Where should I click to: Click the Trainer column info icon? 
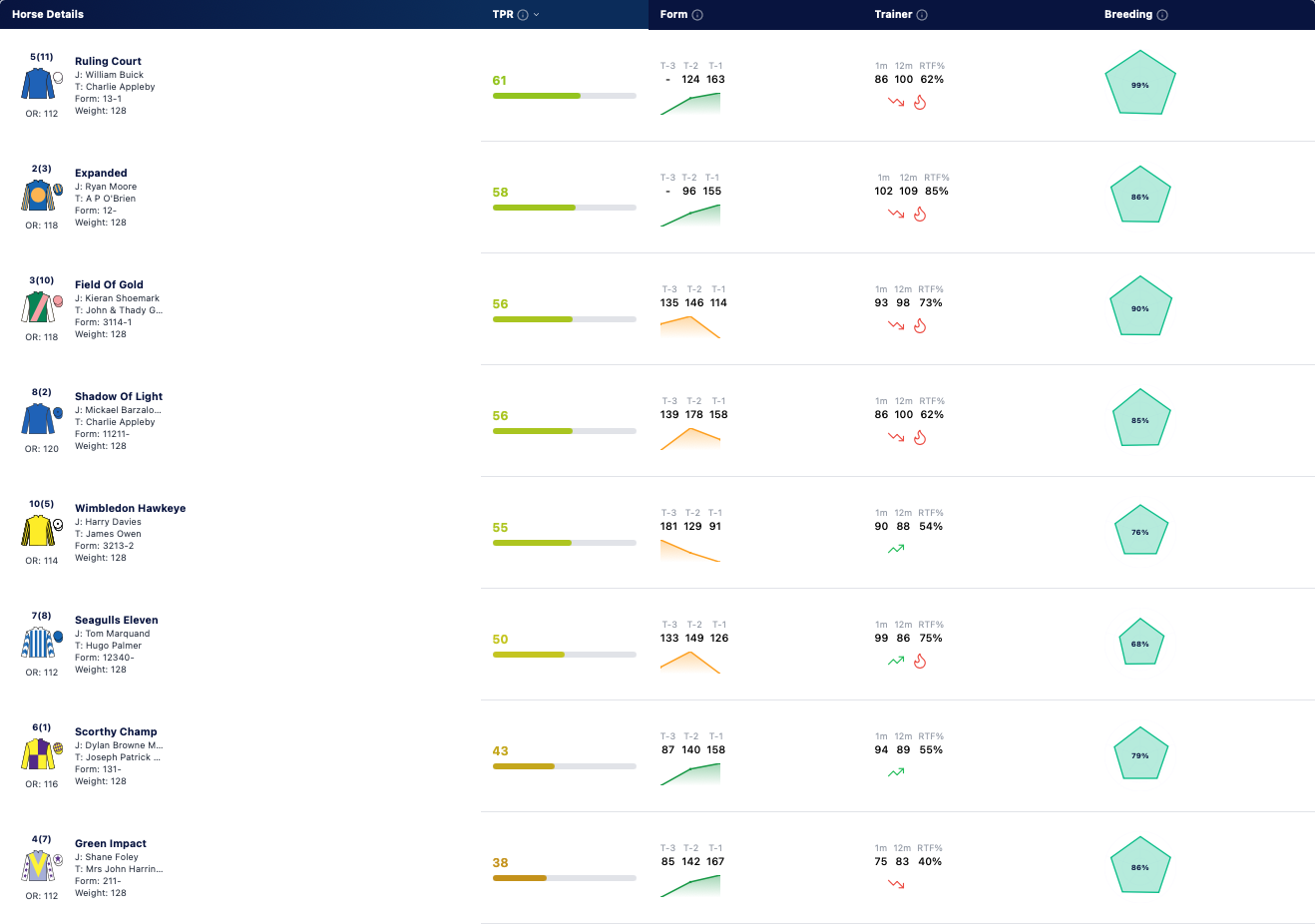[x=922, y=15]
